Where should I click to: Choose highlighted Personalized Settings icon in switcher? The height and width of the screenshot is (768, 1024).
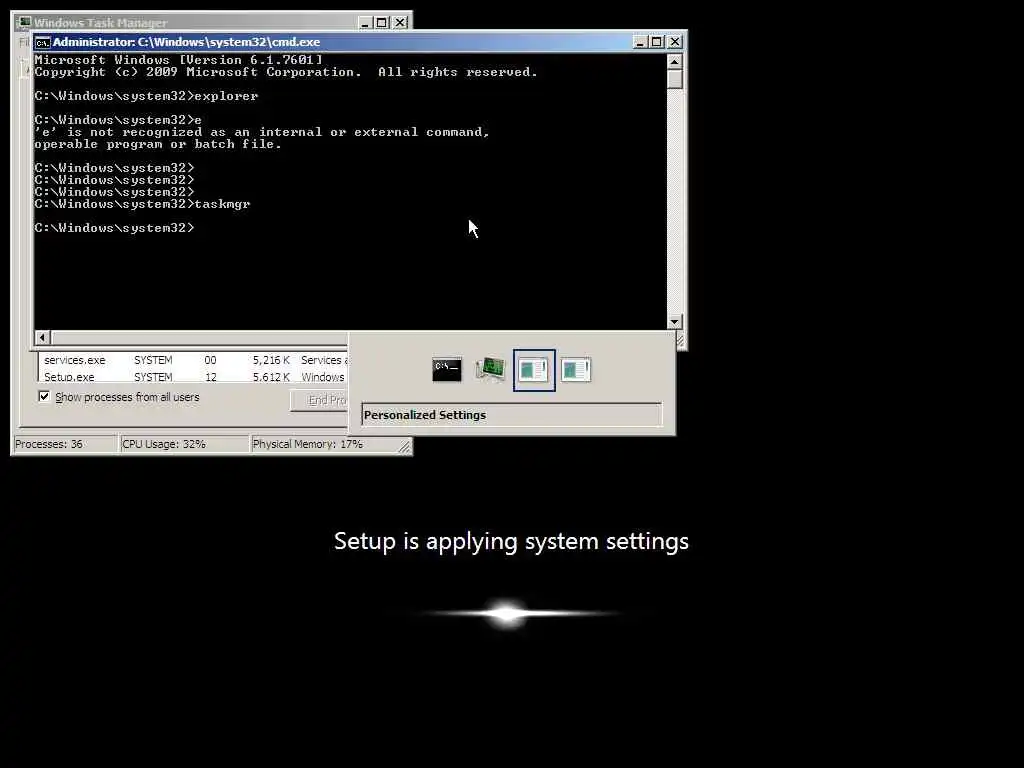[534, 370]
